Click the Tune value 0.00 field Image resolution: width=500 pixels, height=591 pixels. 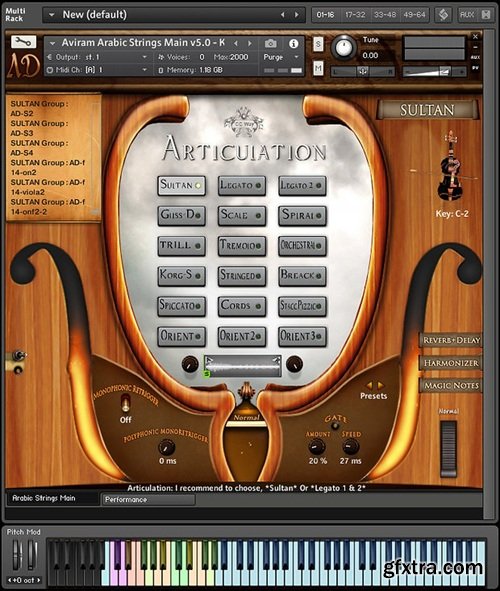coord(370,56)
